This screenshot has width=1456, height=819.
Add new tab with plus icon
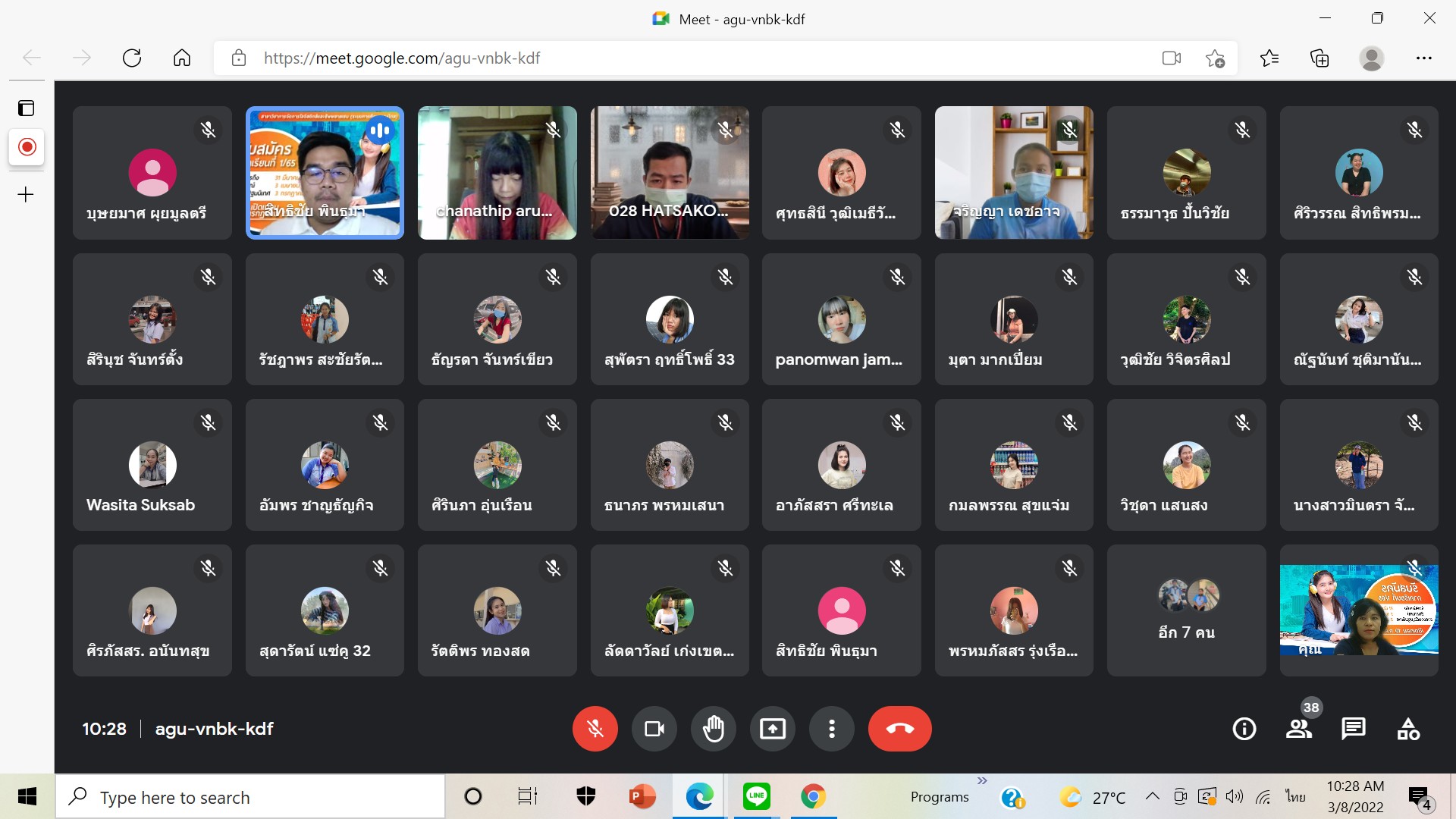coord(27,195)
